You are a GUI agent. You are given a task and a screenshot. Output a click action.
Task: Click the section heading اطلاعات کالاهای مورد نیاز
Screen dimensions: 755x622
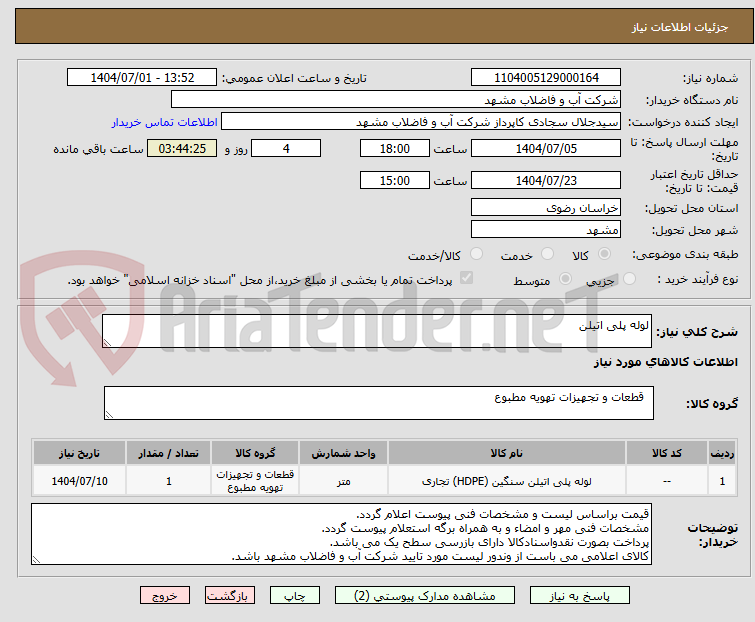[665, 362]
